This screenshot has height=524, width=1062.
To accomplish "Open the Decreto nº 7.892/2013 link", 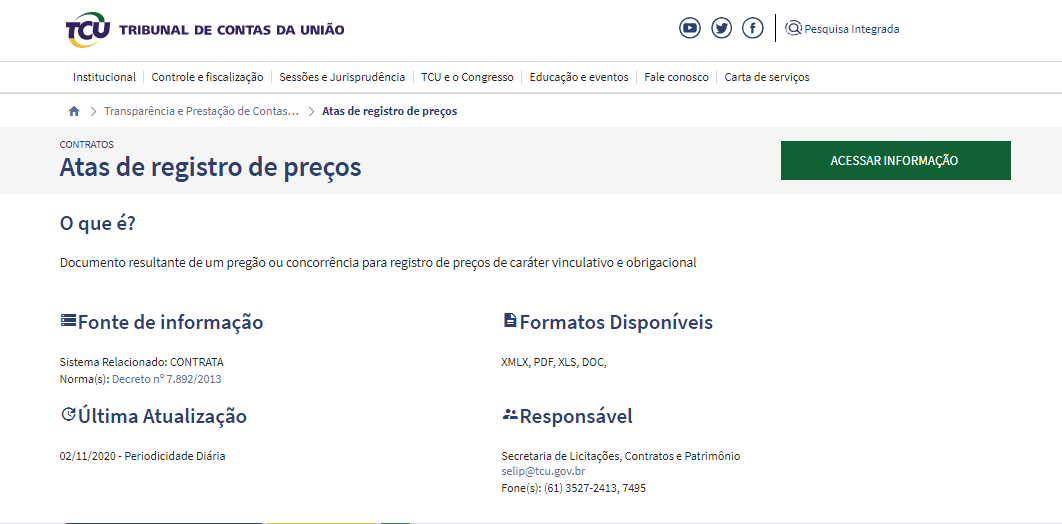I will [166, 379].
